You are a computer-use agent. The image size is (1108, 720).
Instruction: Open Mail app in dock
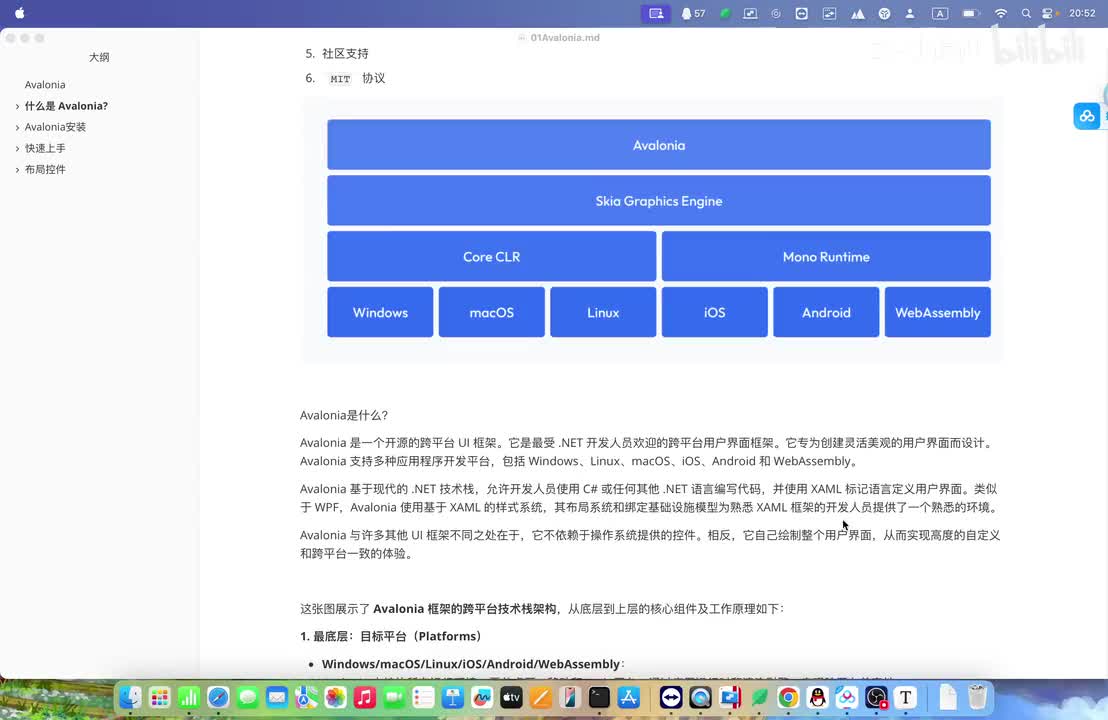tap(277, 698)
